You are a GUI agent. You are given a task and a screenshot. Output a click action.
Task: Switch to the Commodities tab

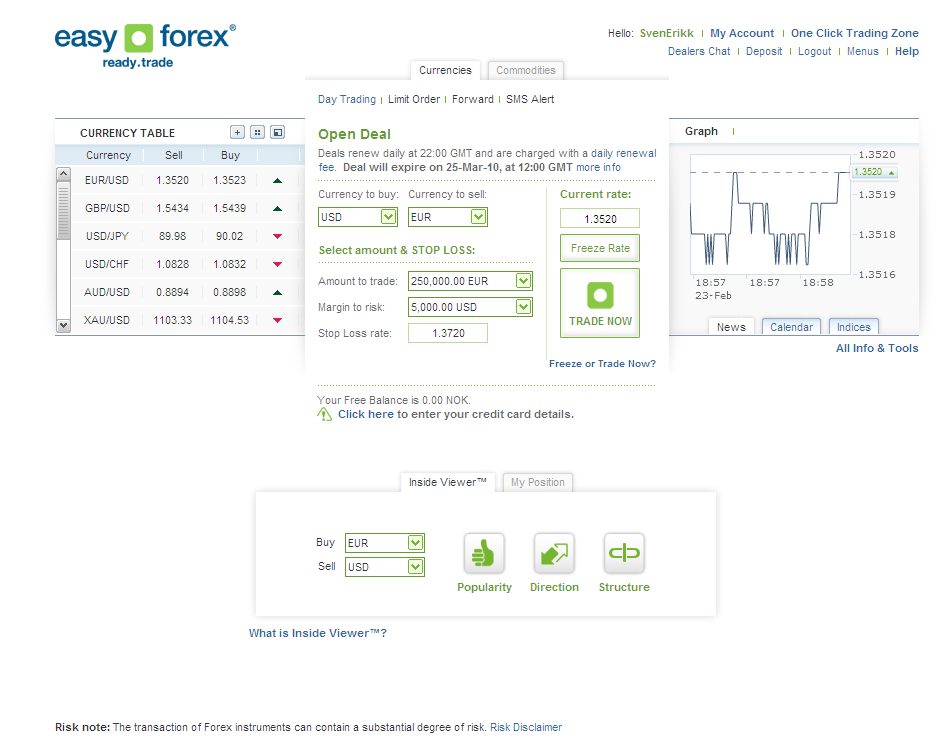[526, 70]
